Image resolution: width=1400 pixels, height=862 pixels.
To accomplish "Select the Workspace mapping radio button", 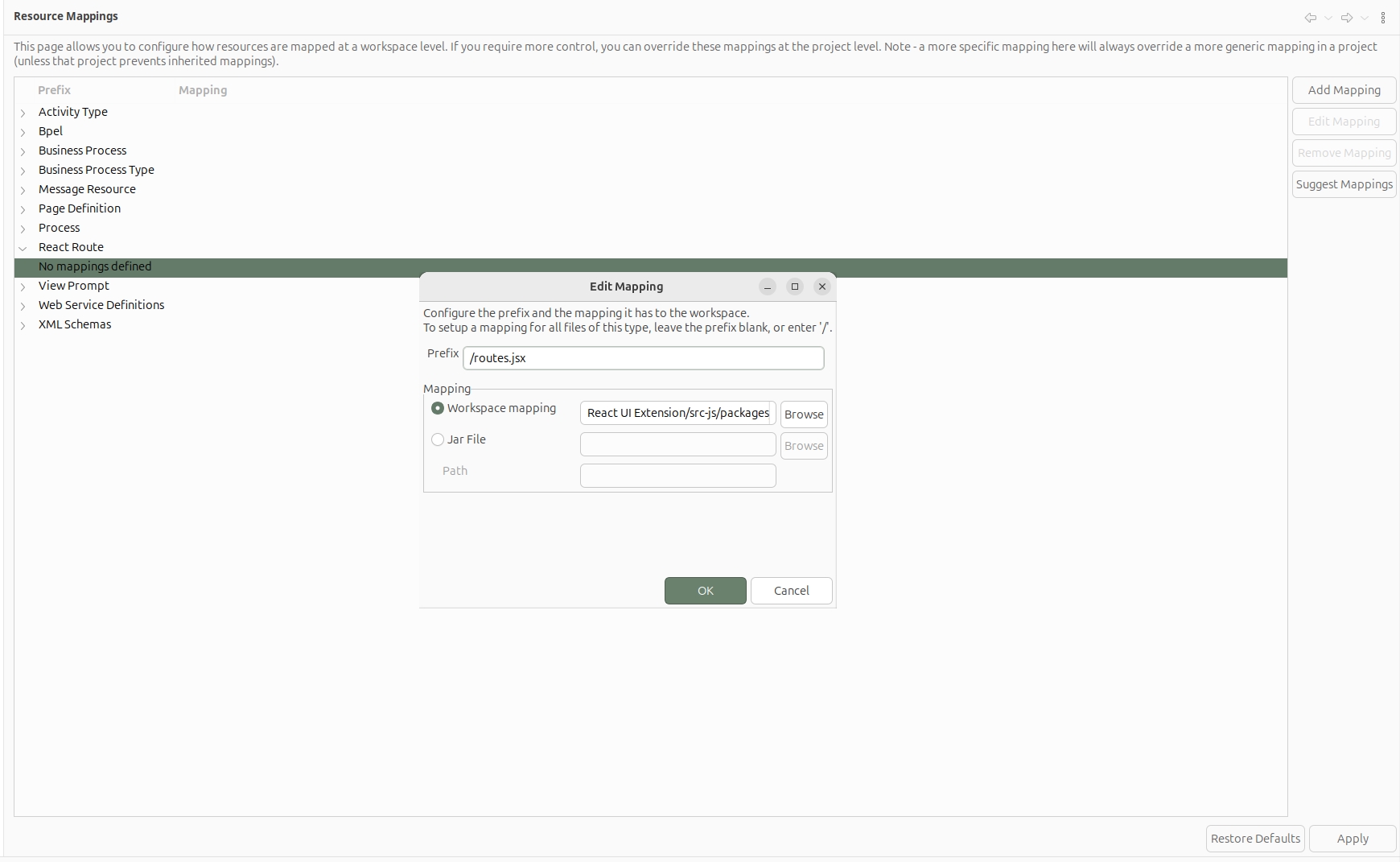I will (x=438, y=409).
